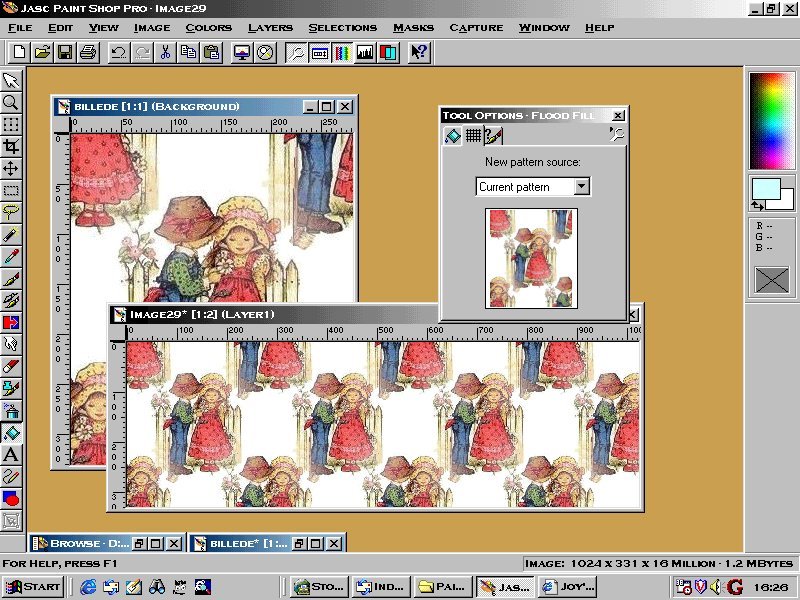Toggle the Tool Options window button
The height and width of the screenshot is (600, 800).
tap(319, 52)
